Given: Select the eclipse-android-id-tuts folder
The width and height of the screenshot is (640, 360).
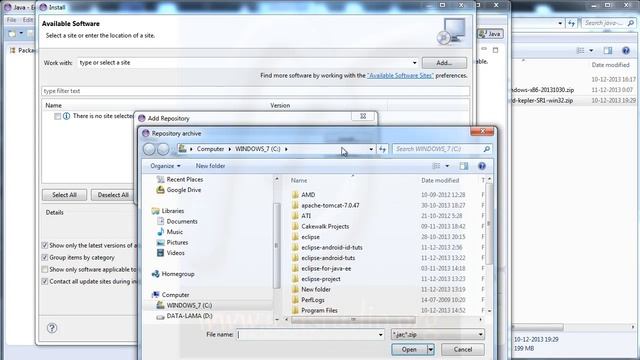Looking at the screenshot, I should pos(332,247).
